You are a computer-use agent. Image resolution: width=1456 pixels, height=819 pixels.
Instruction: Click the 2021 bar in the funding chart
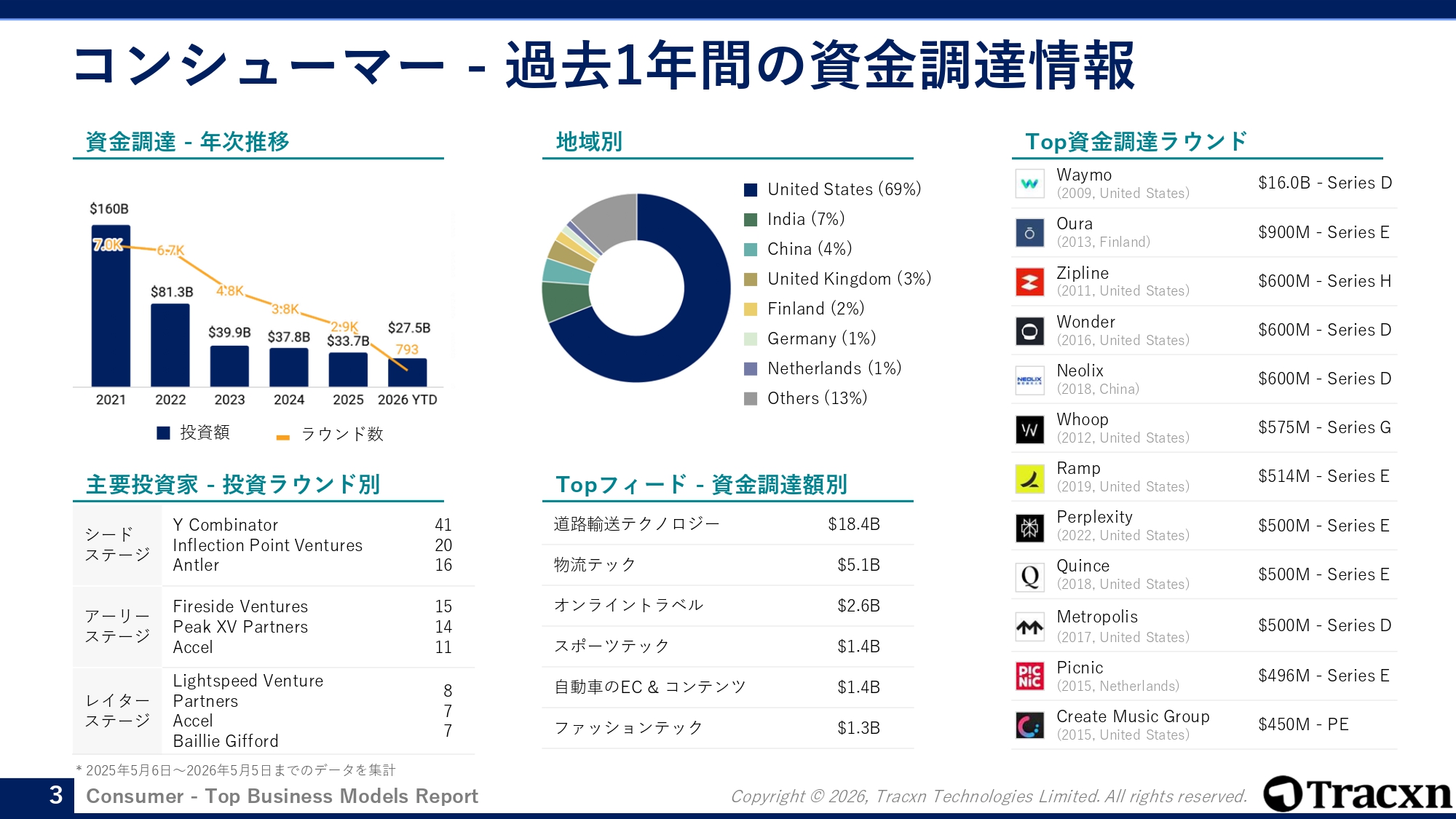pyautogui.click(x=111, y=306)
